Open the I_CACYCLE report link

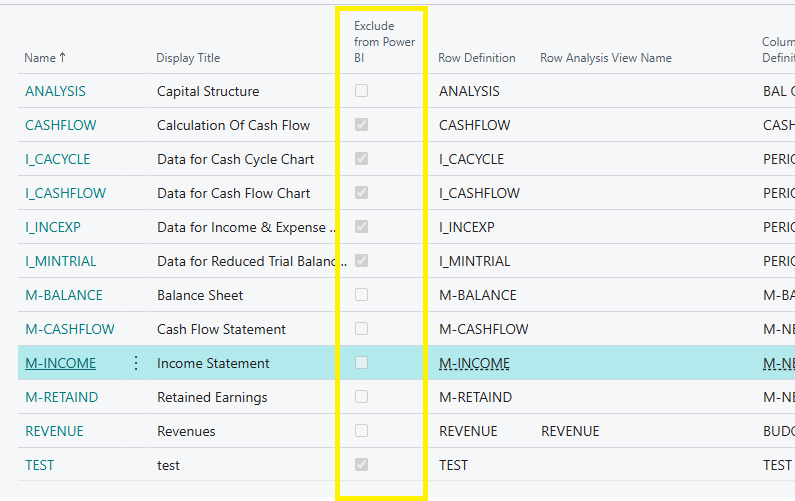tap(57, 159)
